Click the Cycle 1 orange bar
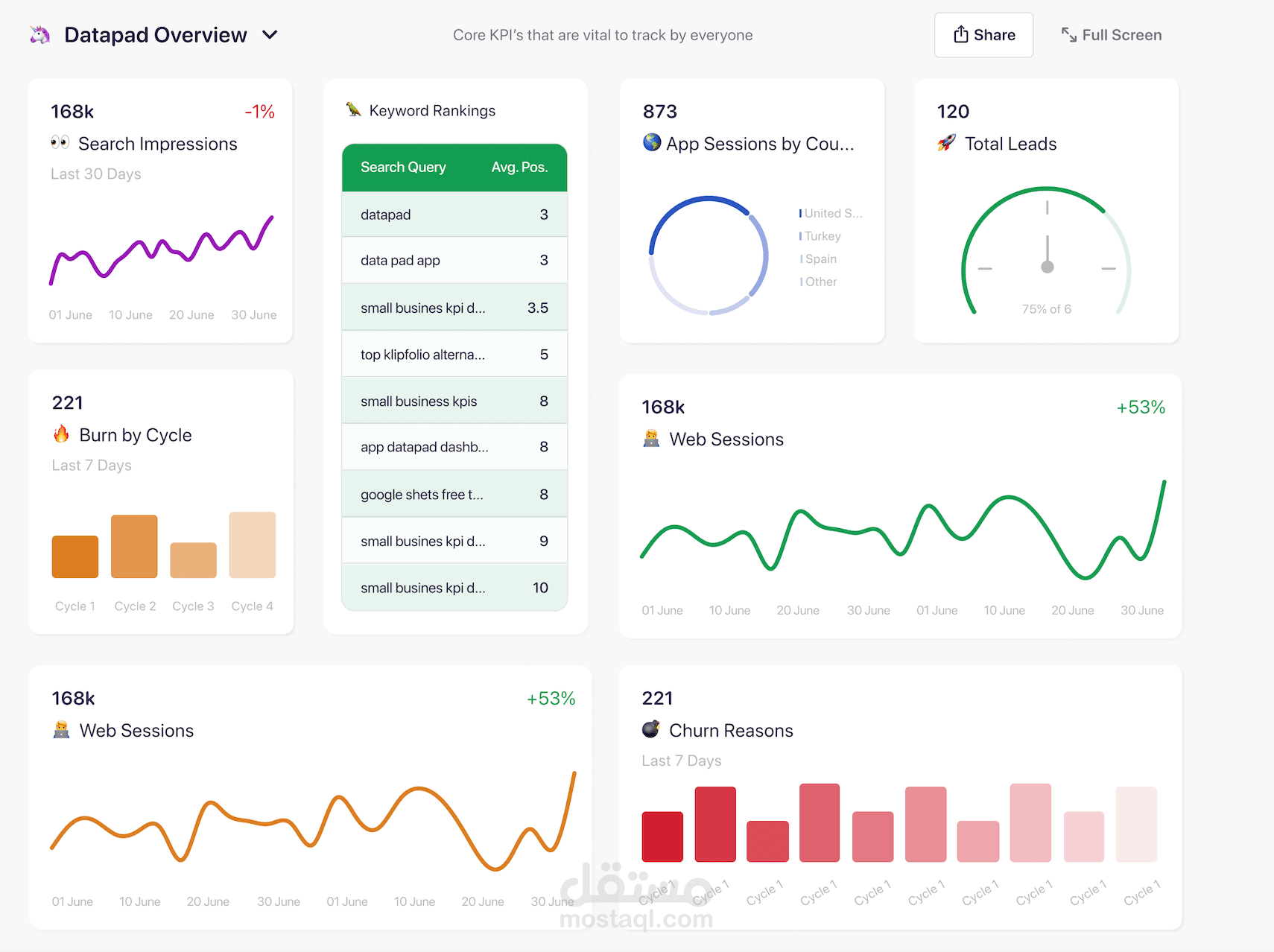This screenshot has height=952, width=1274. pos(75,556)
